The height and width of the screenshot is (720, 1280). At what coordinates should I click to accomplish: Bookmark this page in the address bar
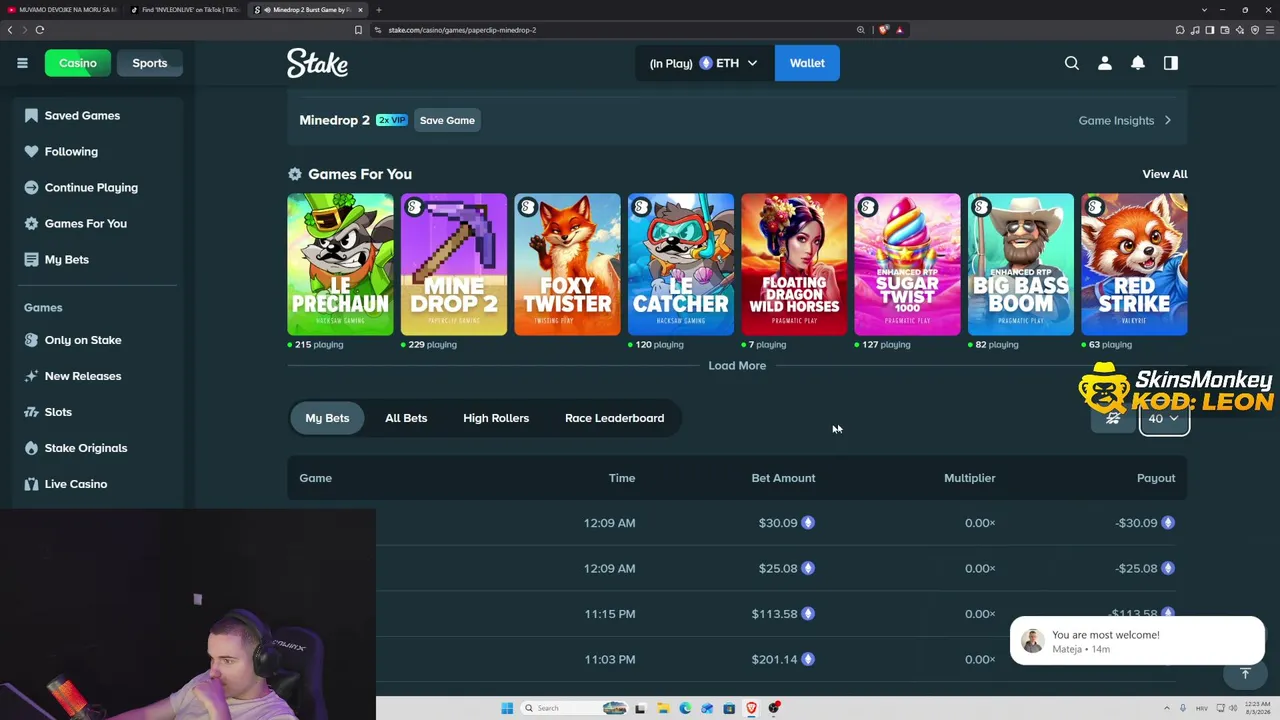[358, 30]
